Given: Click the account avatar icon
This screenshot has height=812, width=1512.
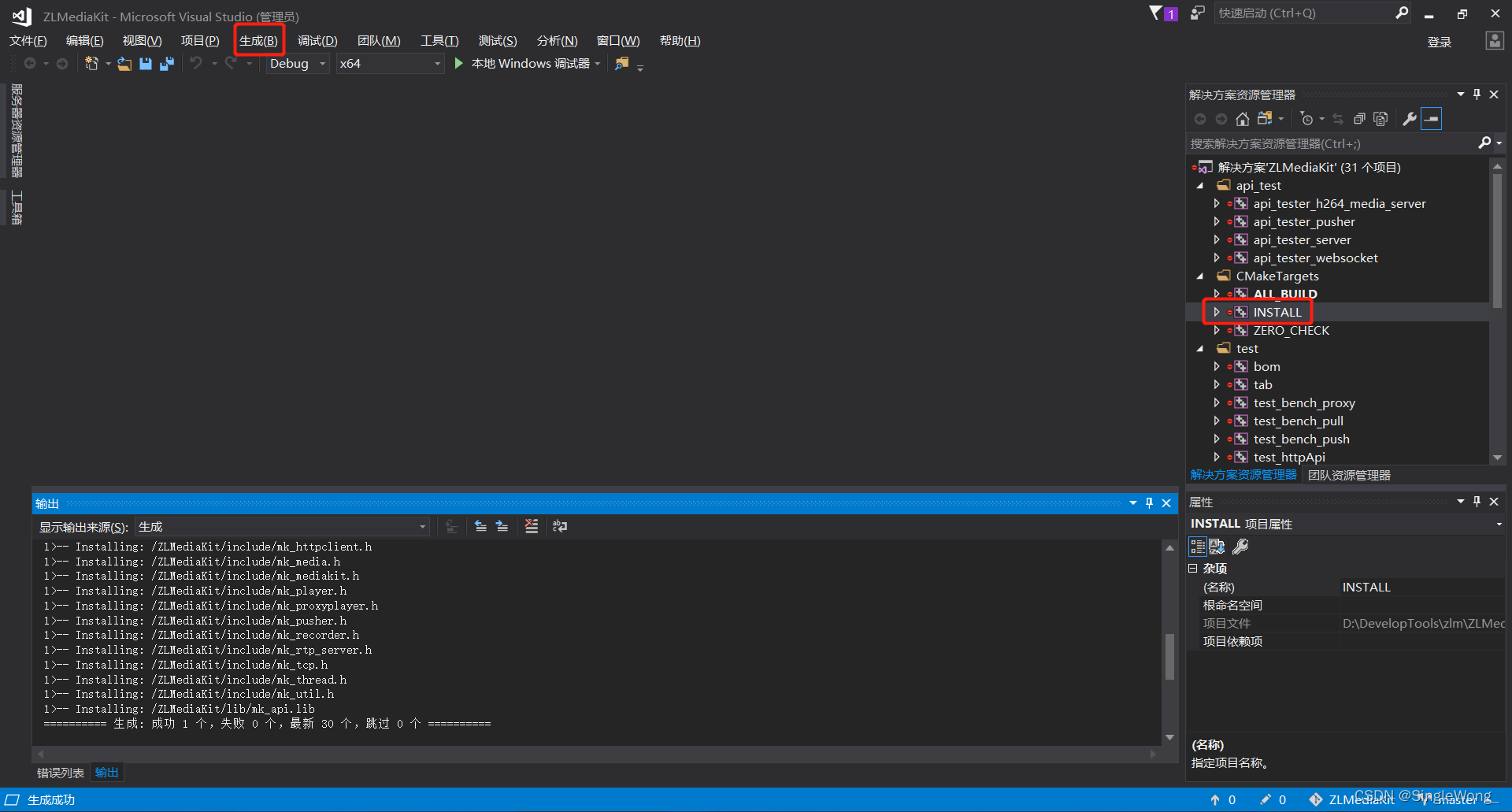Looking at the screenshot, I should (x=1494, y=41).
